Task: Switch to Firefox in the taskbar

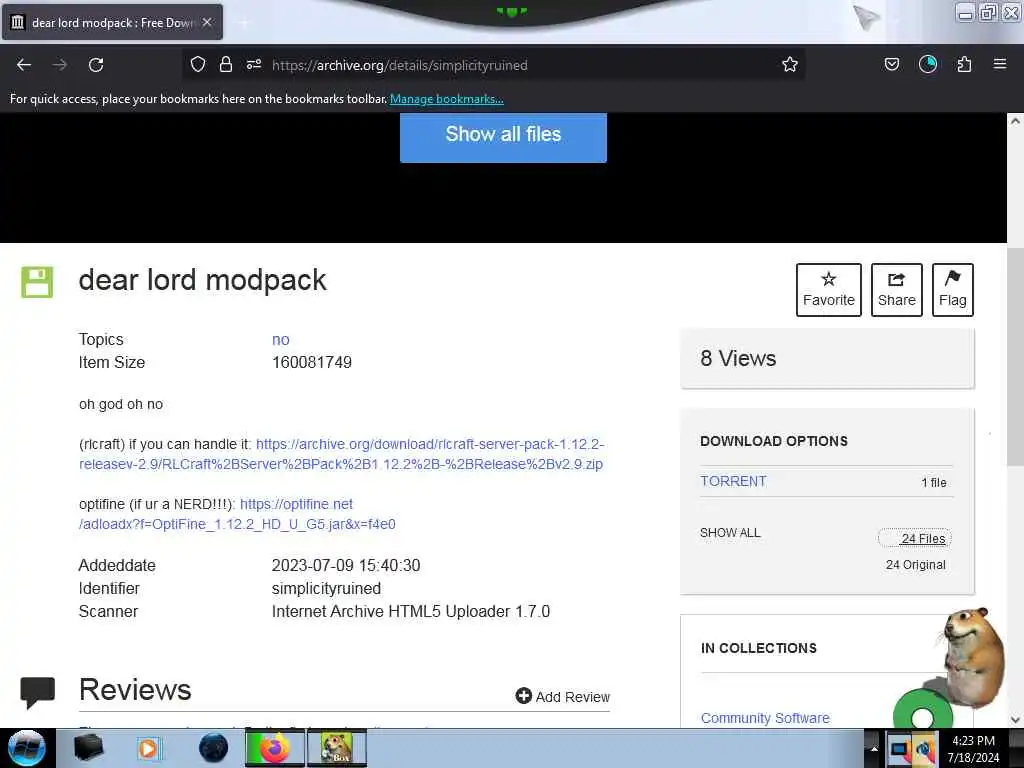Action: tap(274, 748)
